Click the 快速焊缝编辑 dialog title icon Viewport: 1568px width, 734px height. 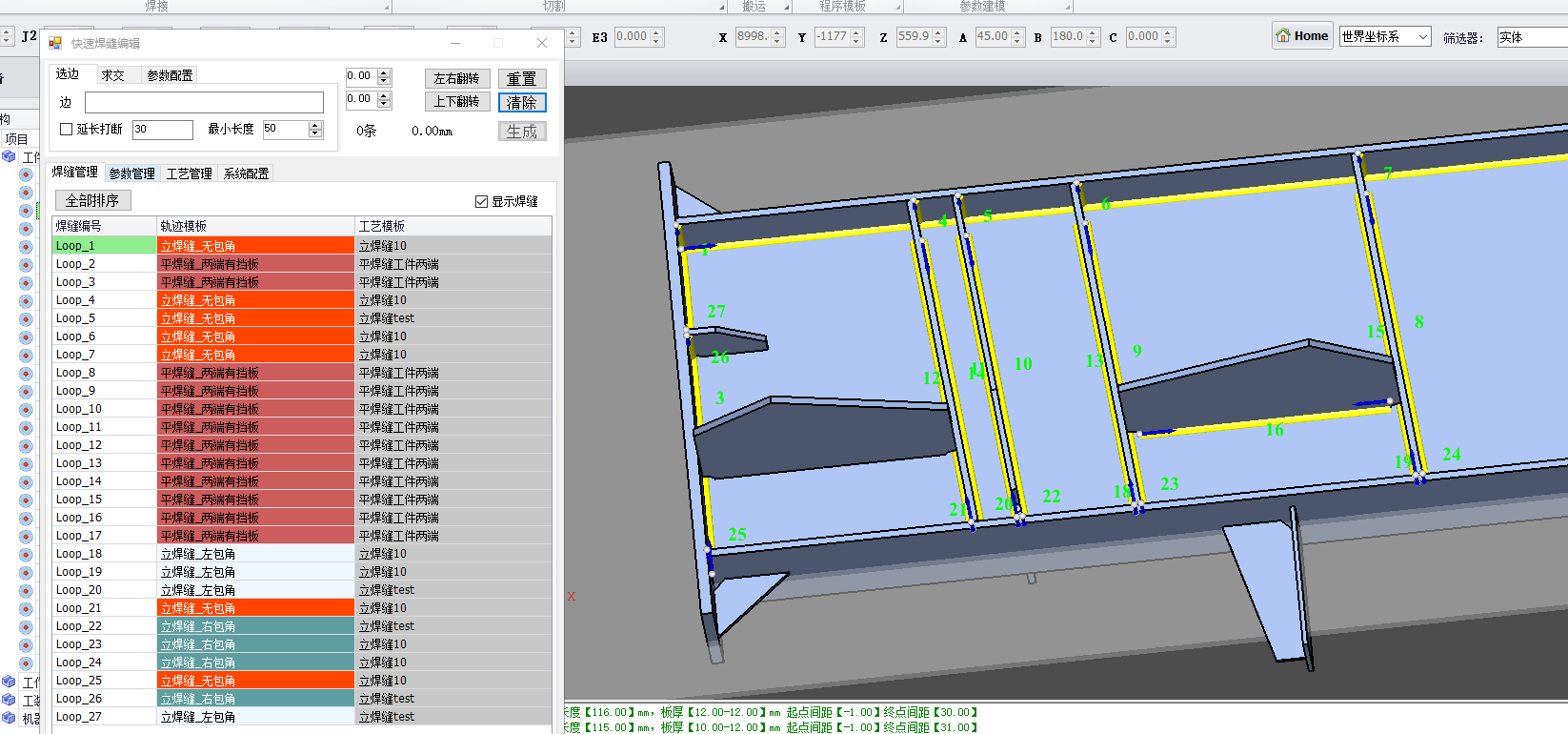coord(55,43)
